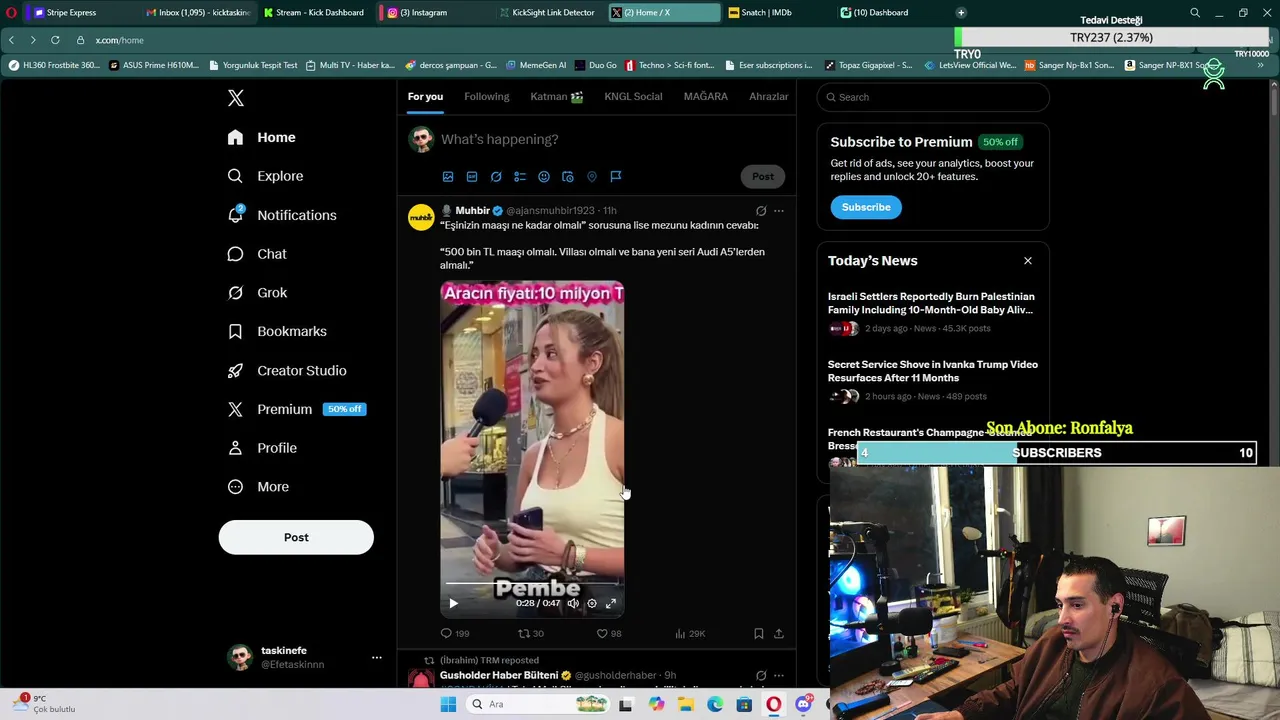Click the X logo in sidebar
1280x720 pixels.
pos(236,98)
